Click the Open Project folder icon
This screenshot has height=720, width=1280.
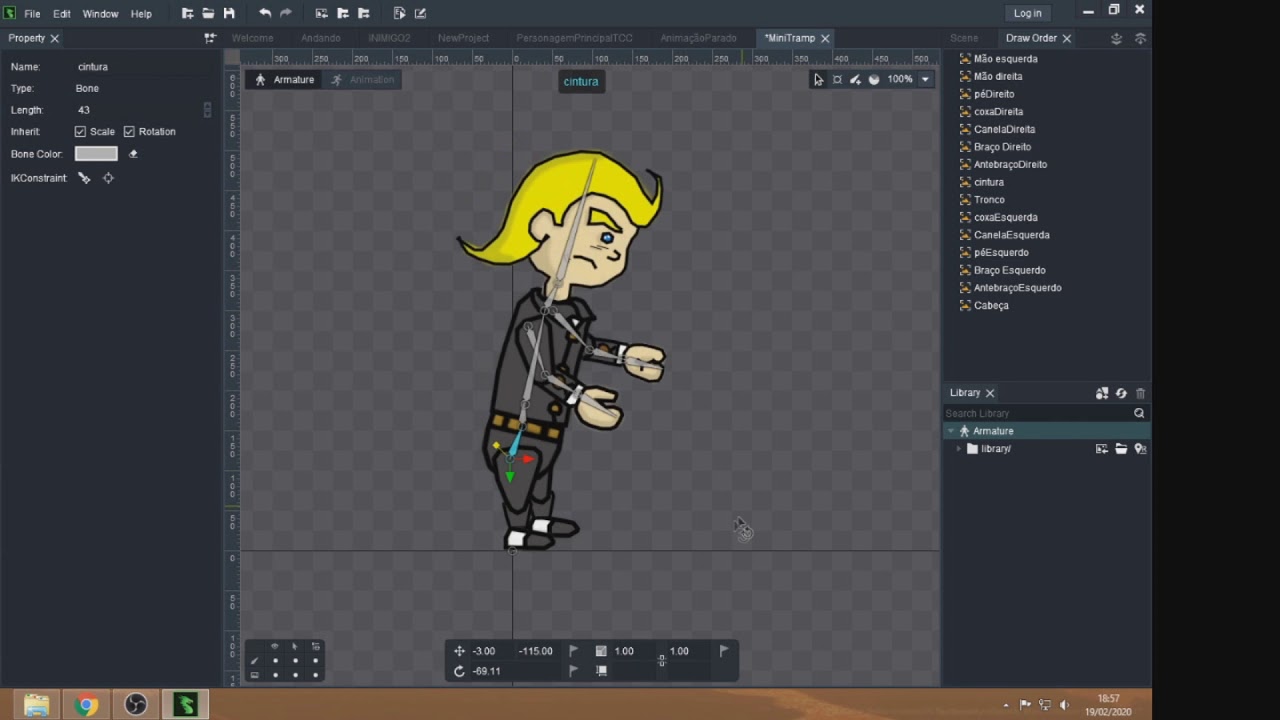point(208,13)
